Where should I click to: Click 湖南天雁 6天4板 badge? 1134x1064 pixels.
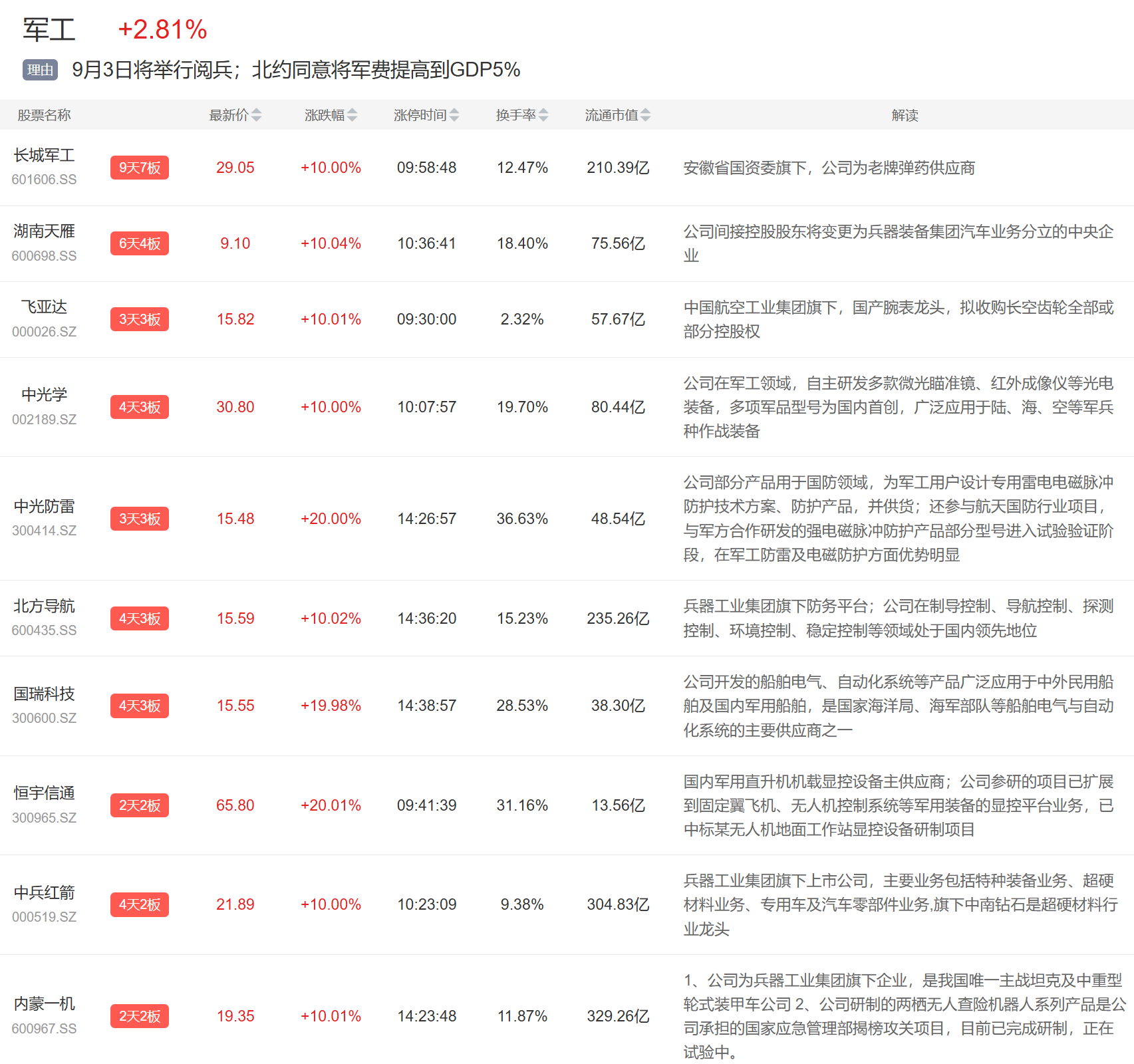pos(140,243)
